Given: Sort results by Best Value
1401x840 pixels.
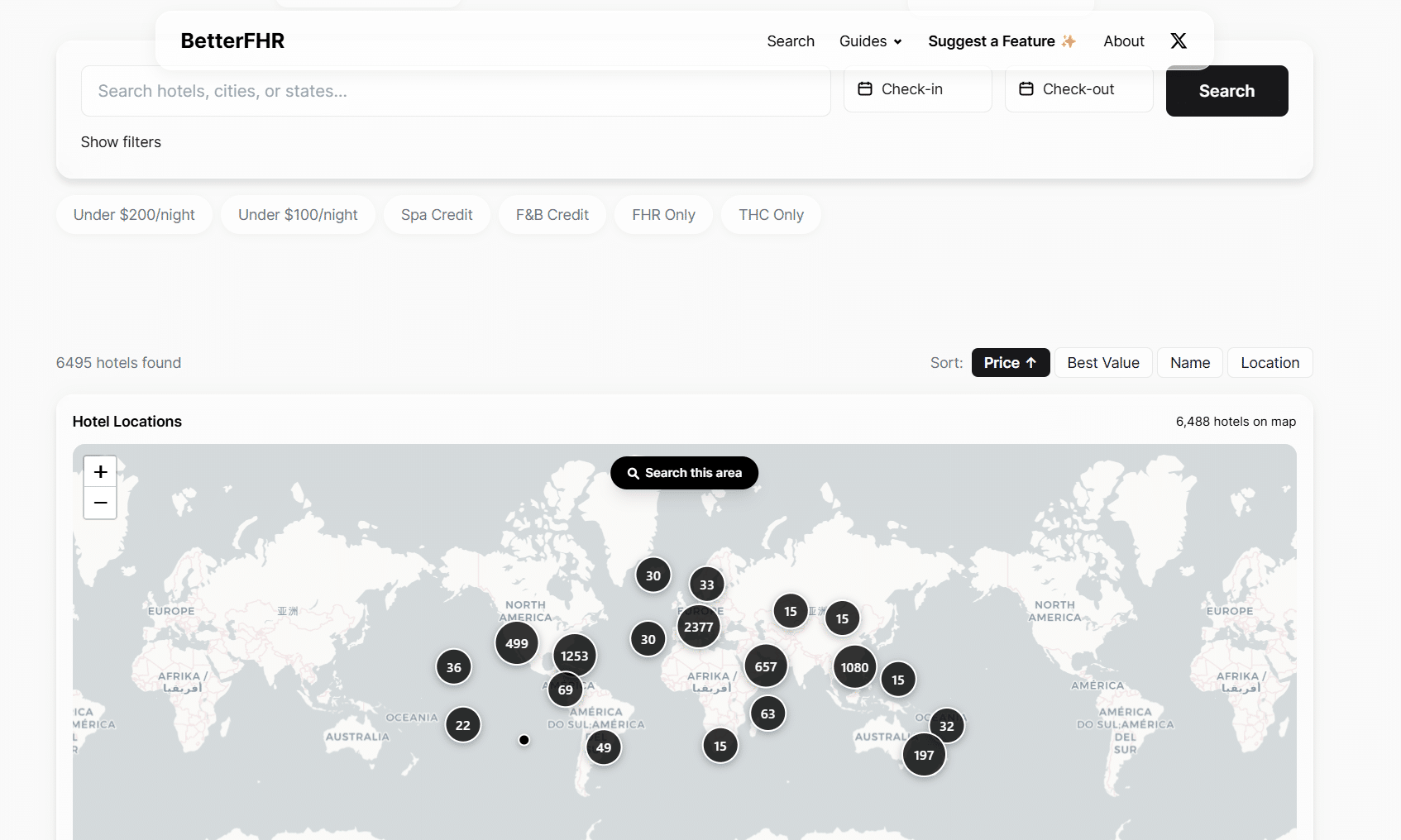Looking at the screenshot, I should pos(1102,363).
